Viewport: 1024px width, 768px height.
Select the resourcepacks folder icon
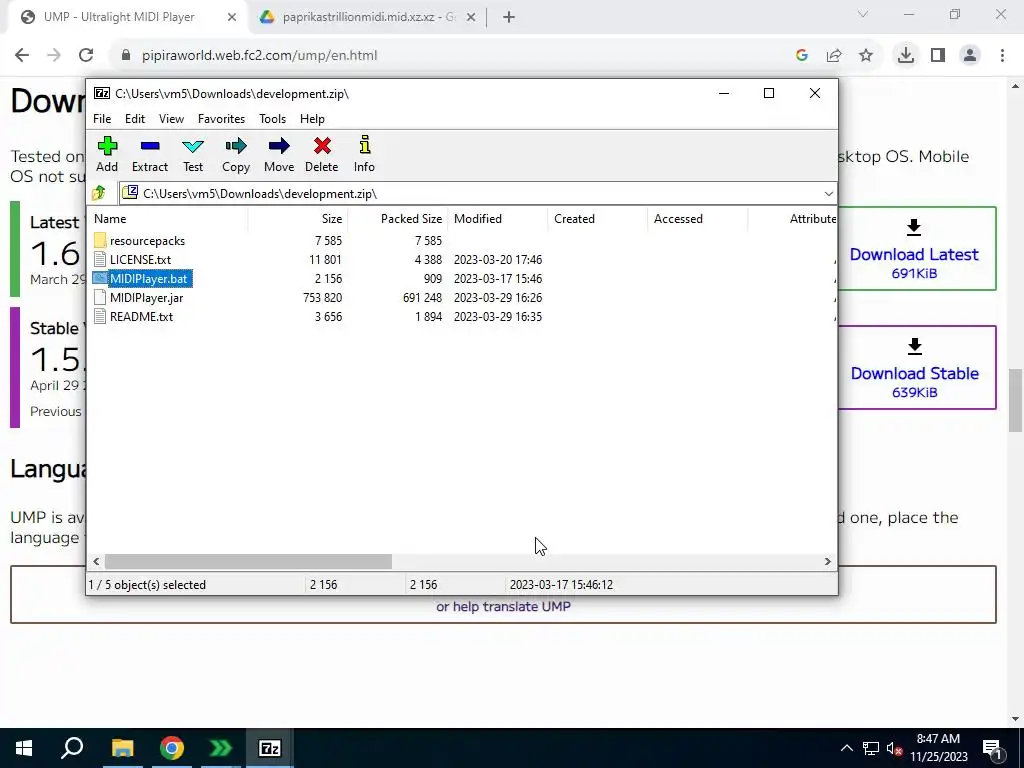pos(99,240)
